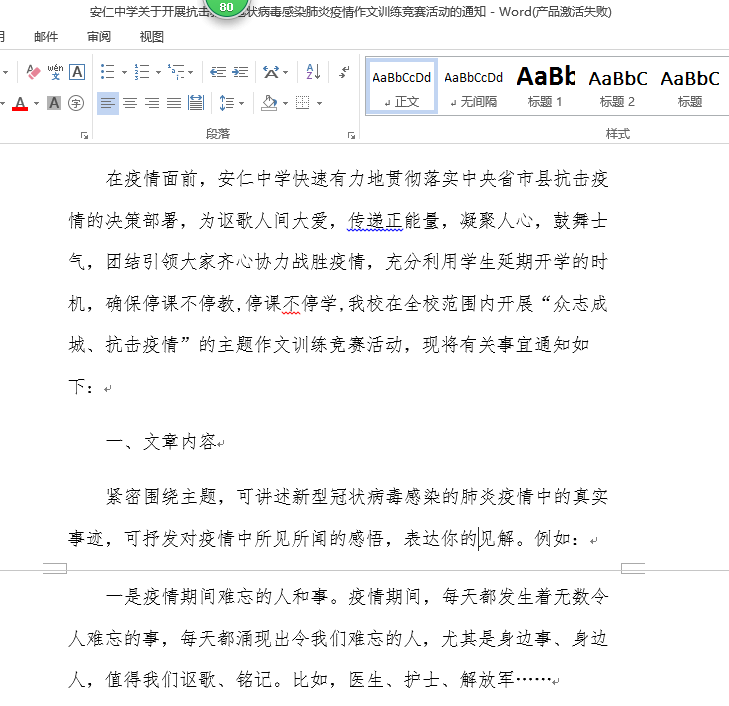
Task: Apply the 无间隔 style
Action: click(473, 87)
